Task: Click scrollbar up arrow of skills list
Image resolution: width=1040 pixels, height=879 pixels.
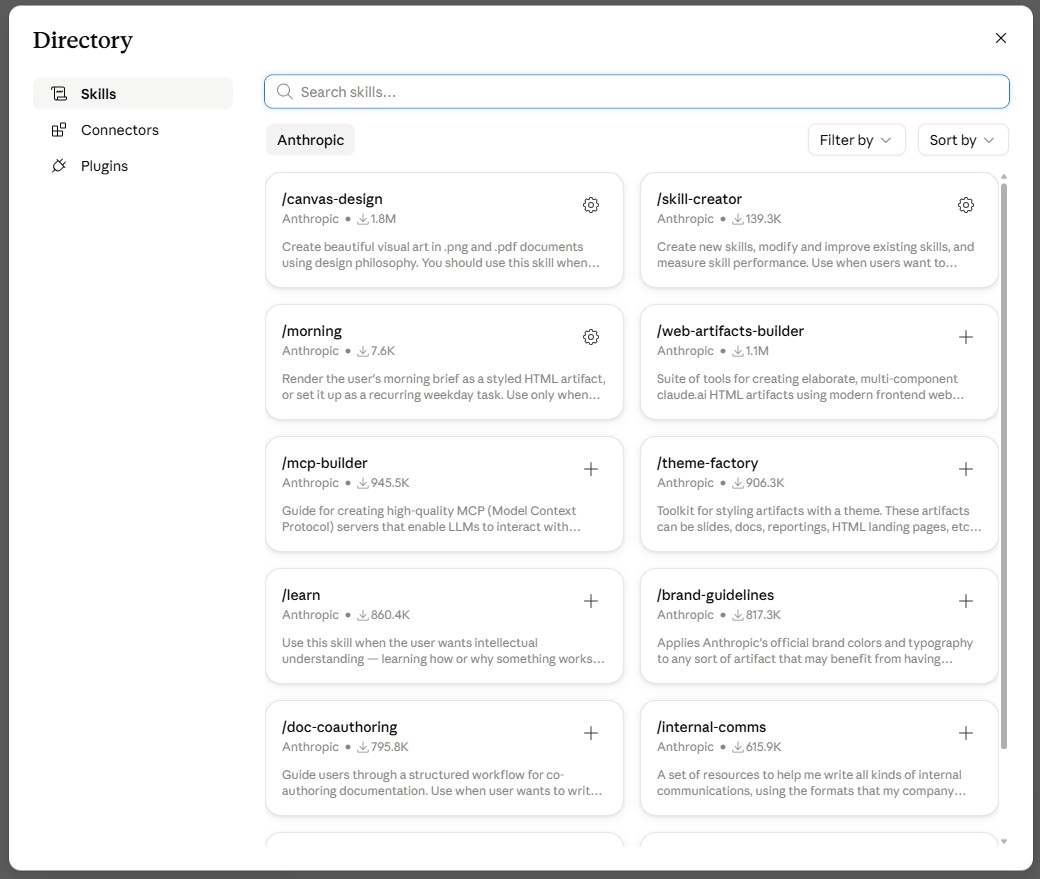Action: [x=1004, y=176]
